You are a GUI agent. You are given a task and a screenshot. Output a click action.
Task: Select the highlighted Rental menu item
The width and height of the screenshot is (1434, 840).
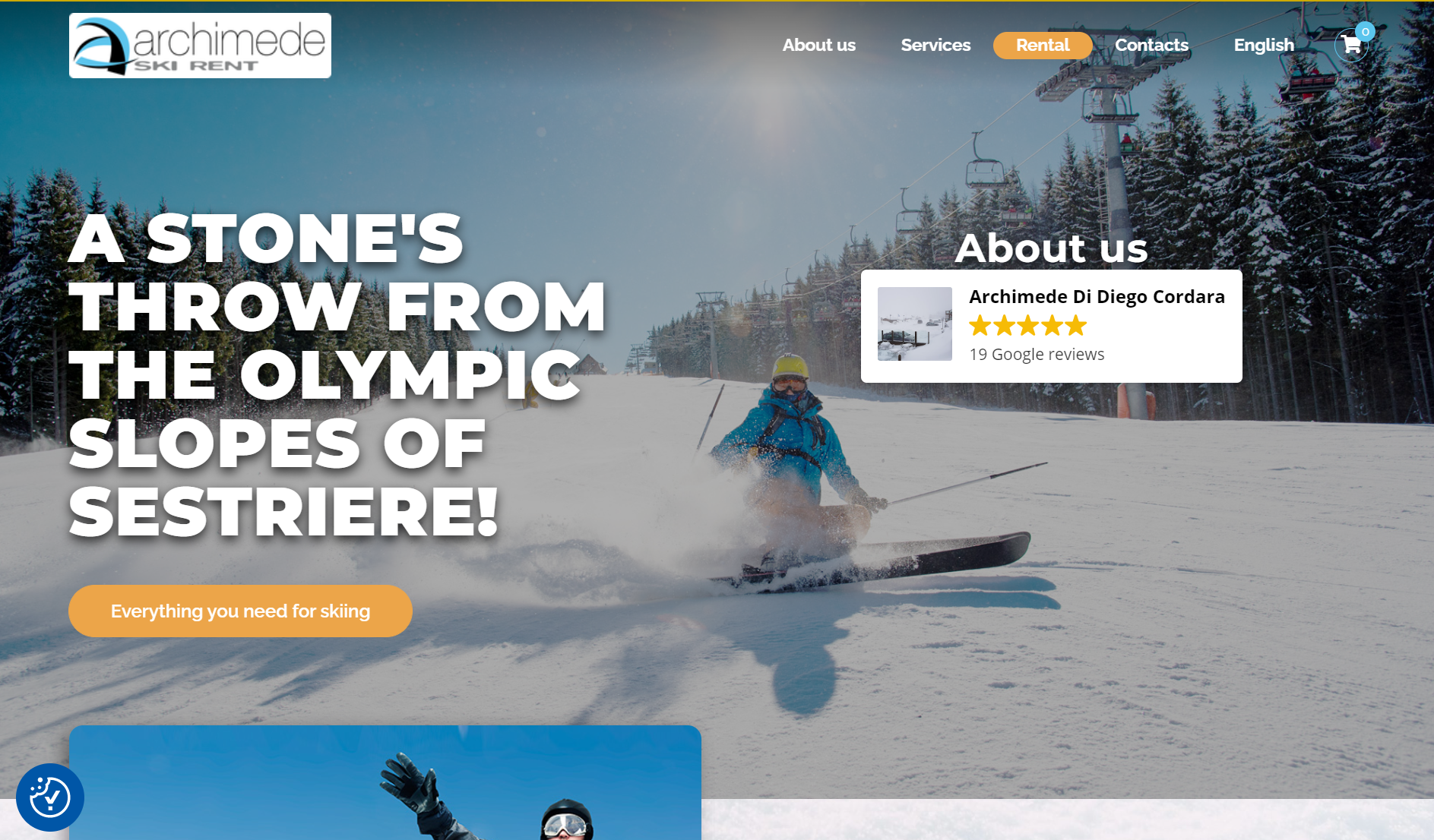pos(1043,46)
